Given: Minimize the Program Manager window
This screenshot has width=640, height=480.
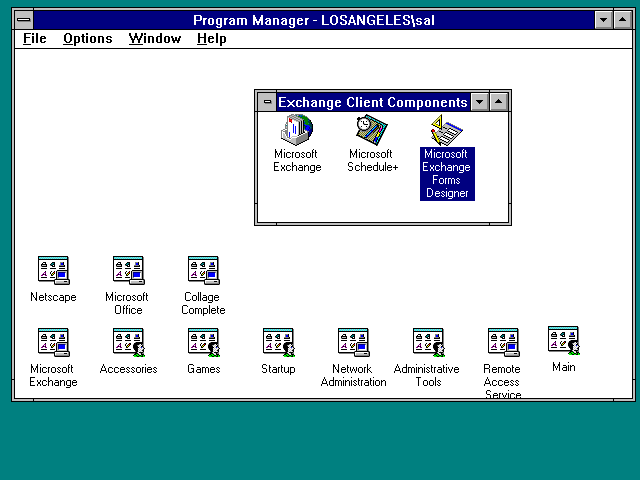Looking at the screenshot, I should tap(603, 20).
